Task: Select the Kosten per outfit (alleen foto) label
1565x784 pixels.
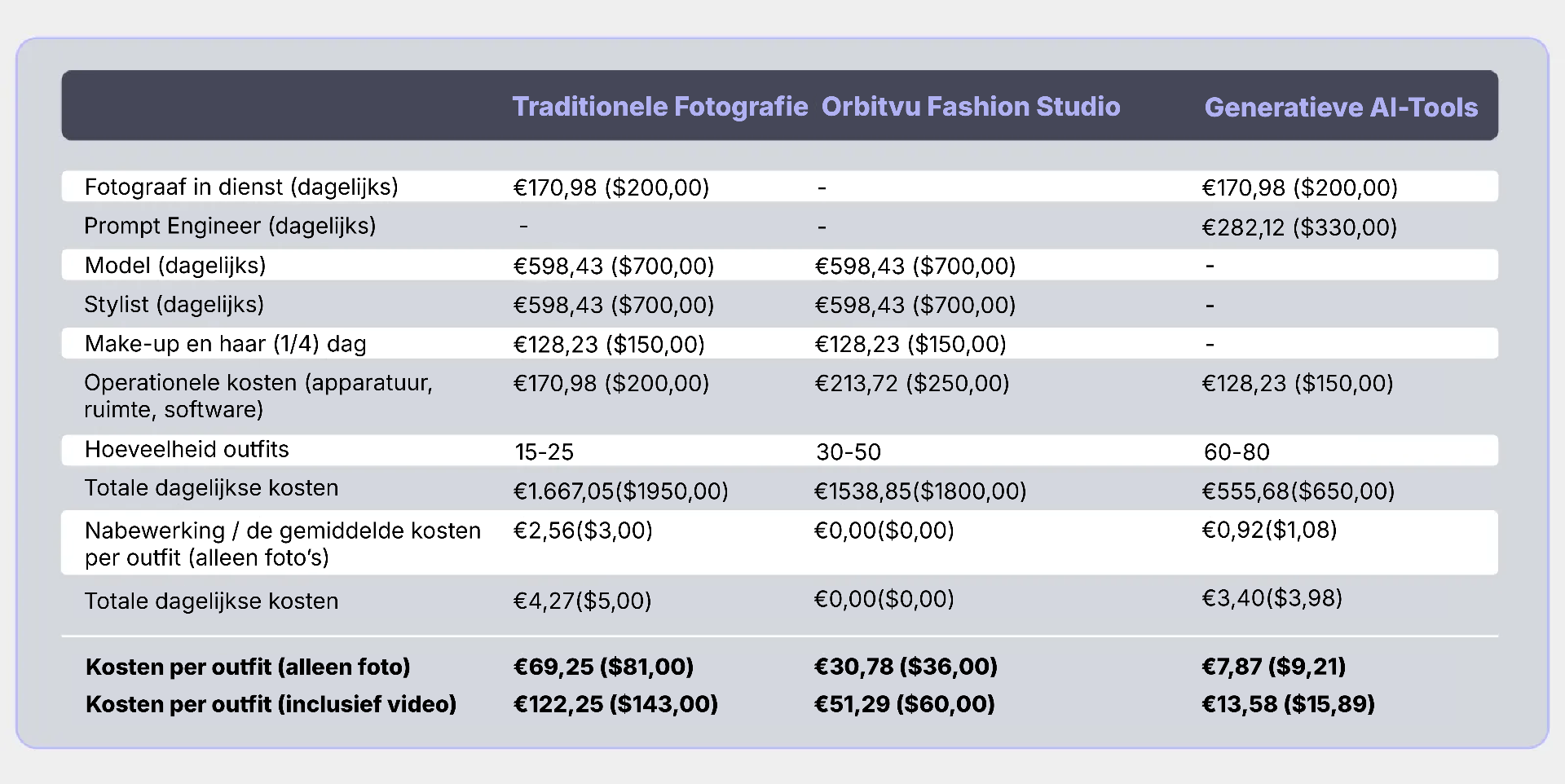Action: (248, 667)
